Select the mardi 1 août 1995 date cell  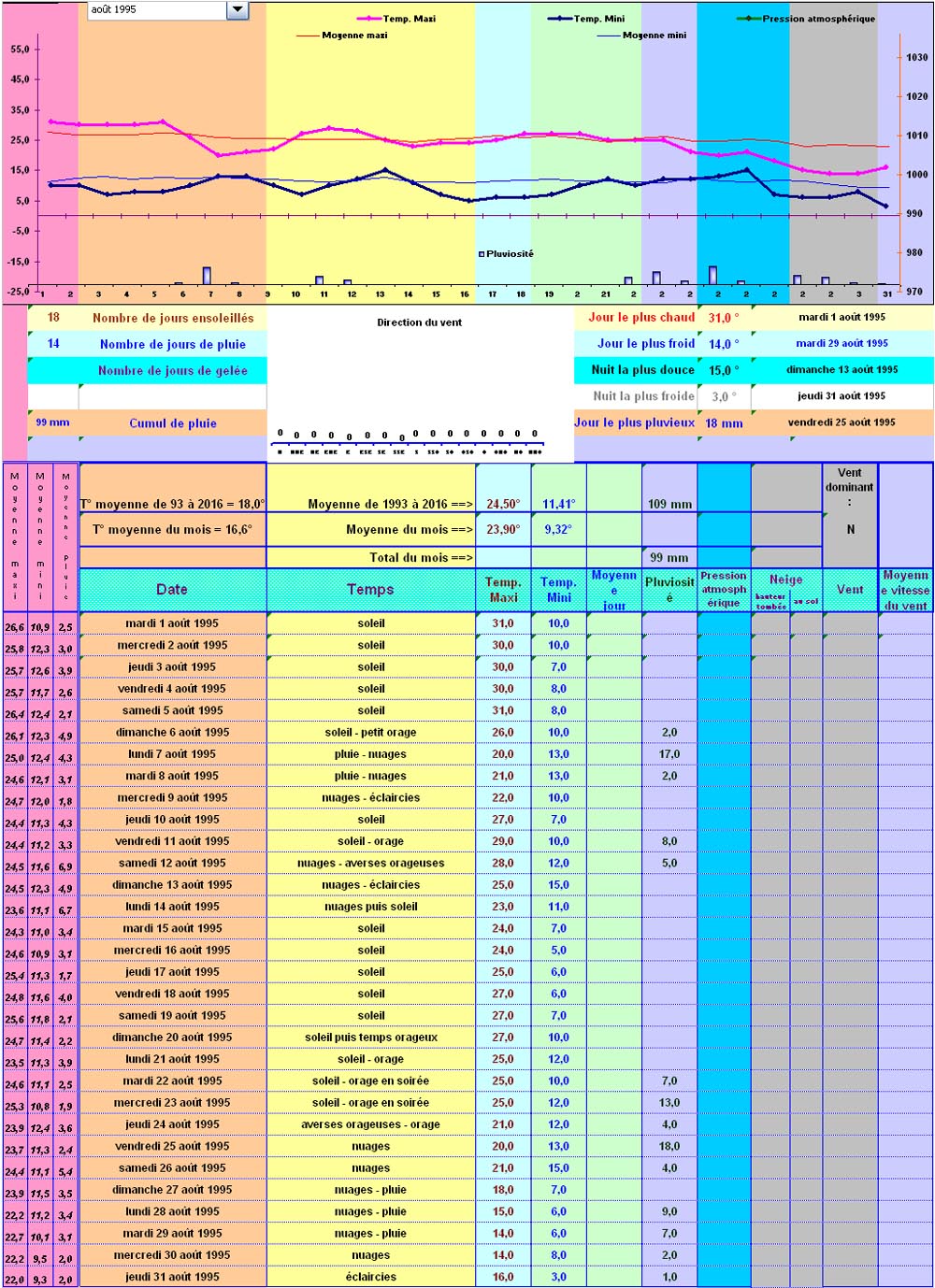coord(172,623)
